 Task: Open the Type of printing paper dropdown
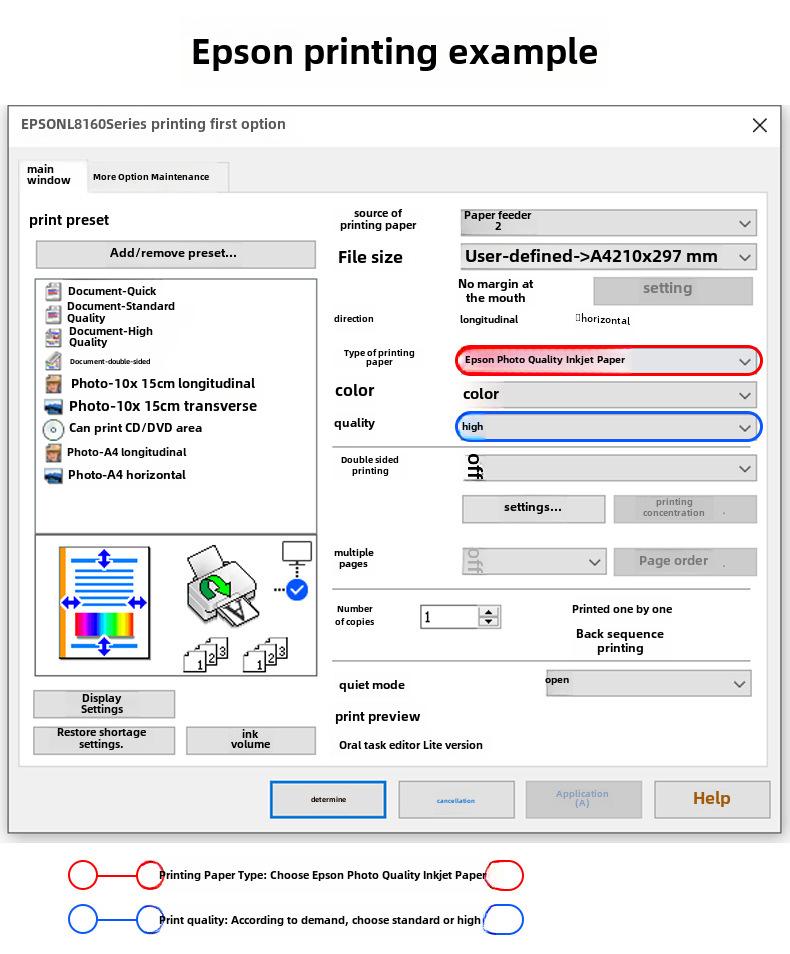click(609, 360)
